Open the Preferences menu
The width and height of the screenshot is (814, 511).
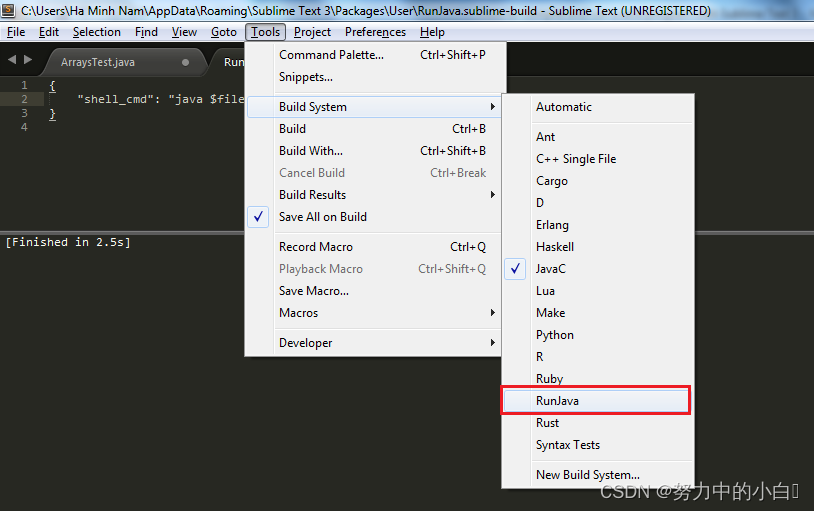tap(375, 32)
